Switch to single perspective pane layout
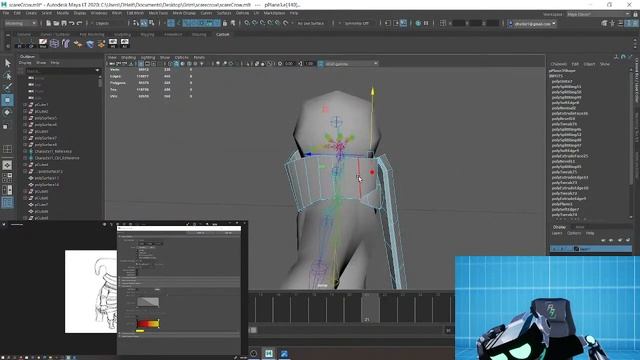 click(x=7, y=165)
